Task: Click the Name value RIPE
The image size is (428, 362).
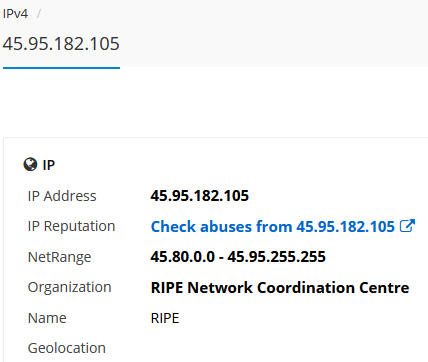Action: coord(165,318)
